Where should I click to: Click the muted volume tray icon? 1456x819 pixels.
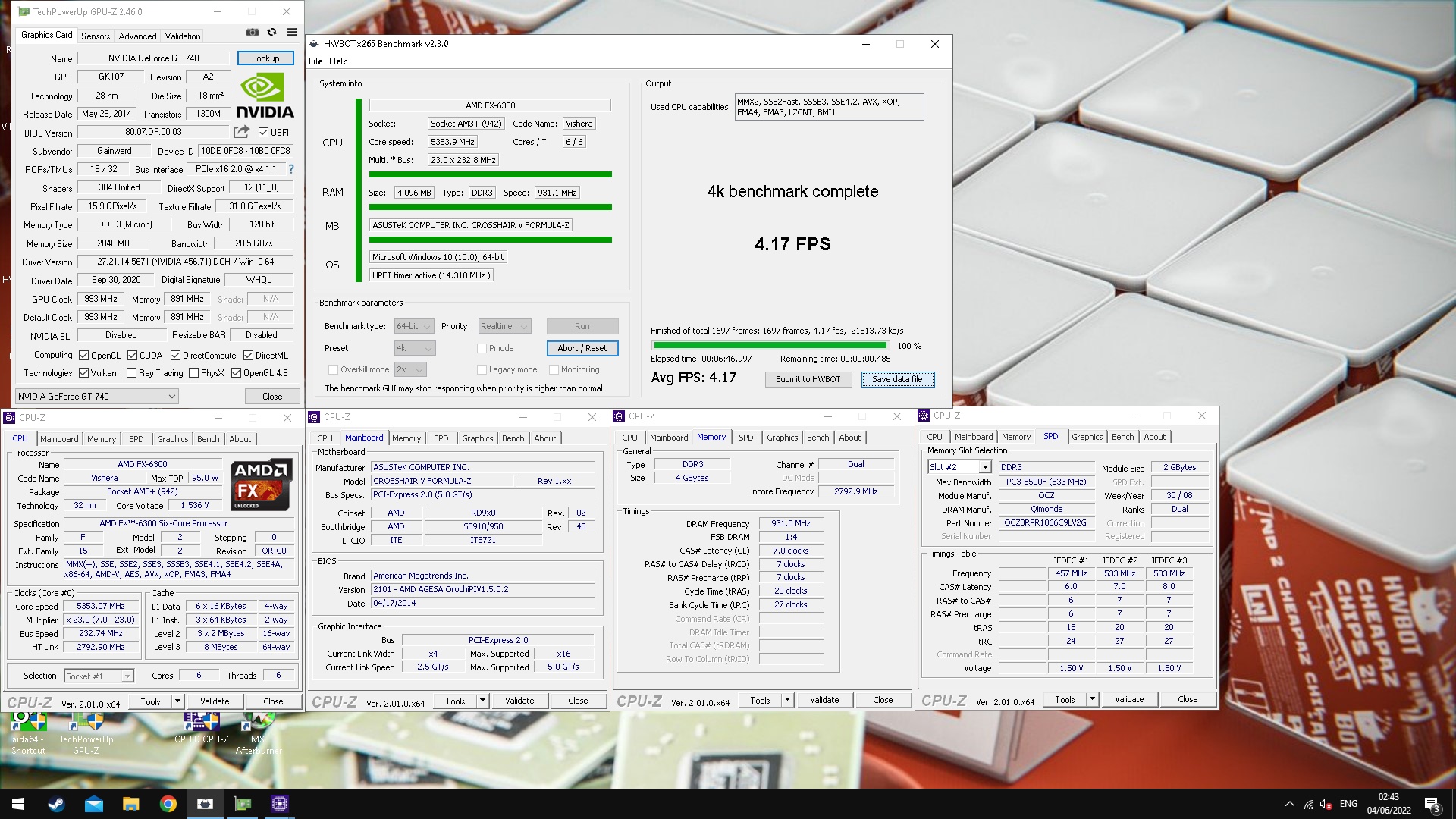coord(1326,805)
